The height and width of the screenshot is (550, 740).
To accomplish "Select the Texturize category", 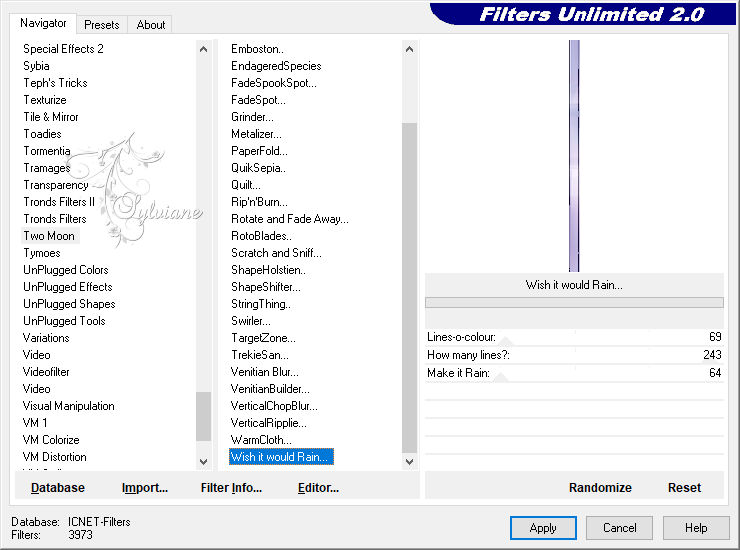I will point(45,100).
